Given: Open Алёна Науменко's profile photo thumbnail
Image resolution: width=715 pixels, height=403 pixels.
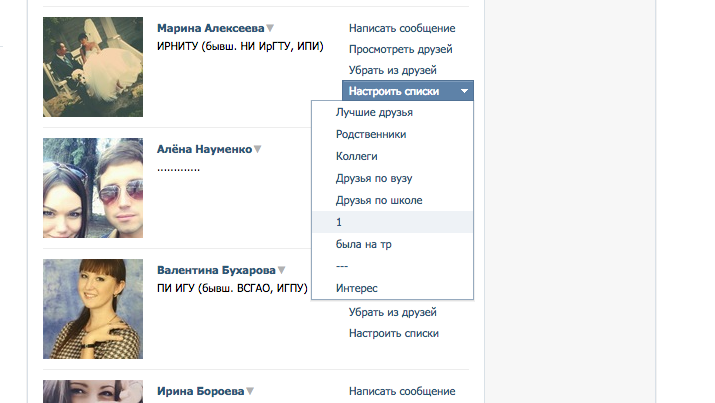Looking at the screenshot, I should [93, 188].
